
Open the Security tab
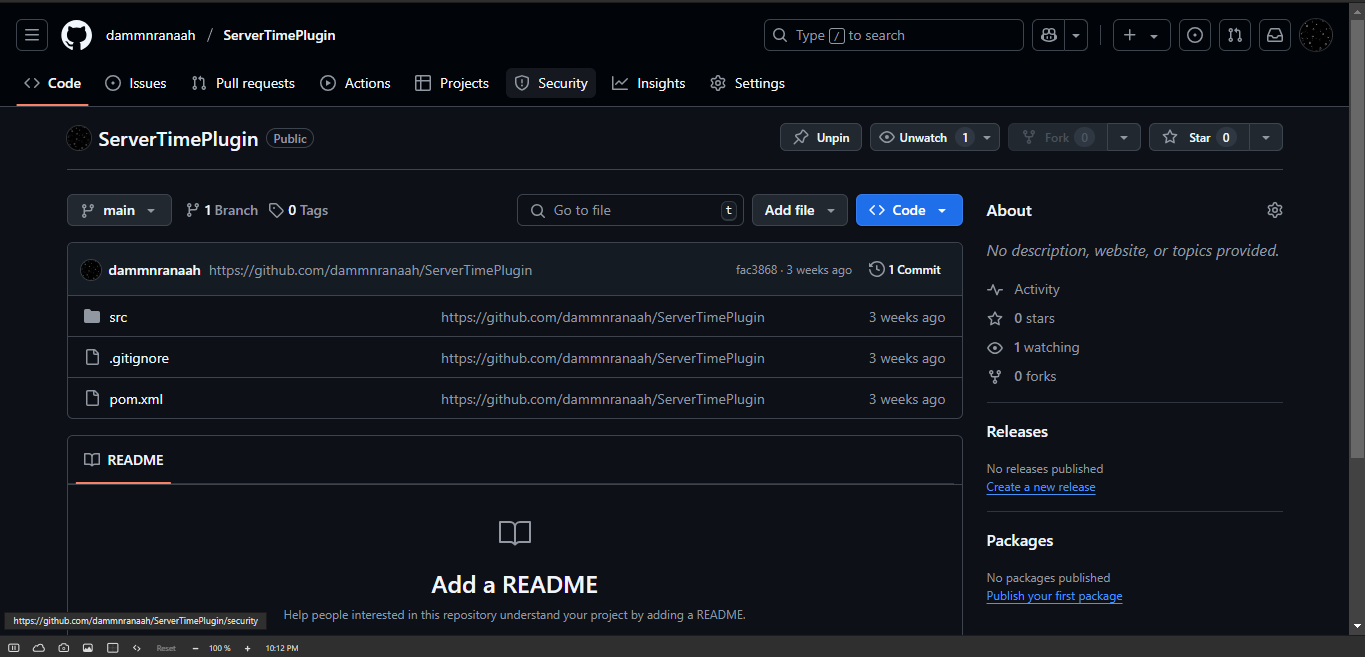pos(551,83)
